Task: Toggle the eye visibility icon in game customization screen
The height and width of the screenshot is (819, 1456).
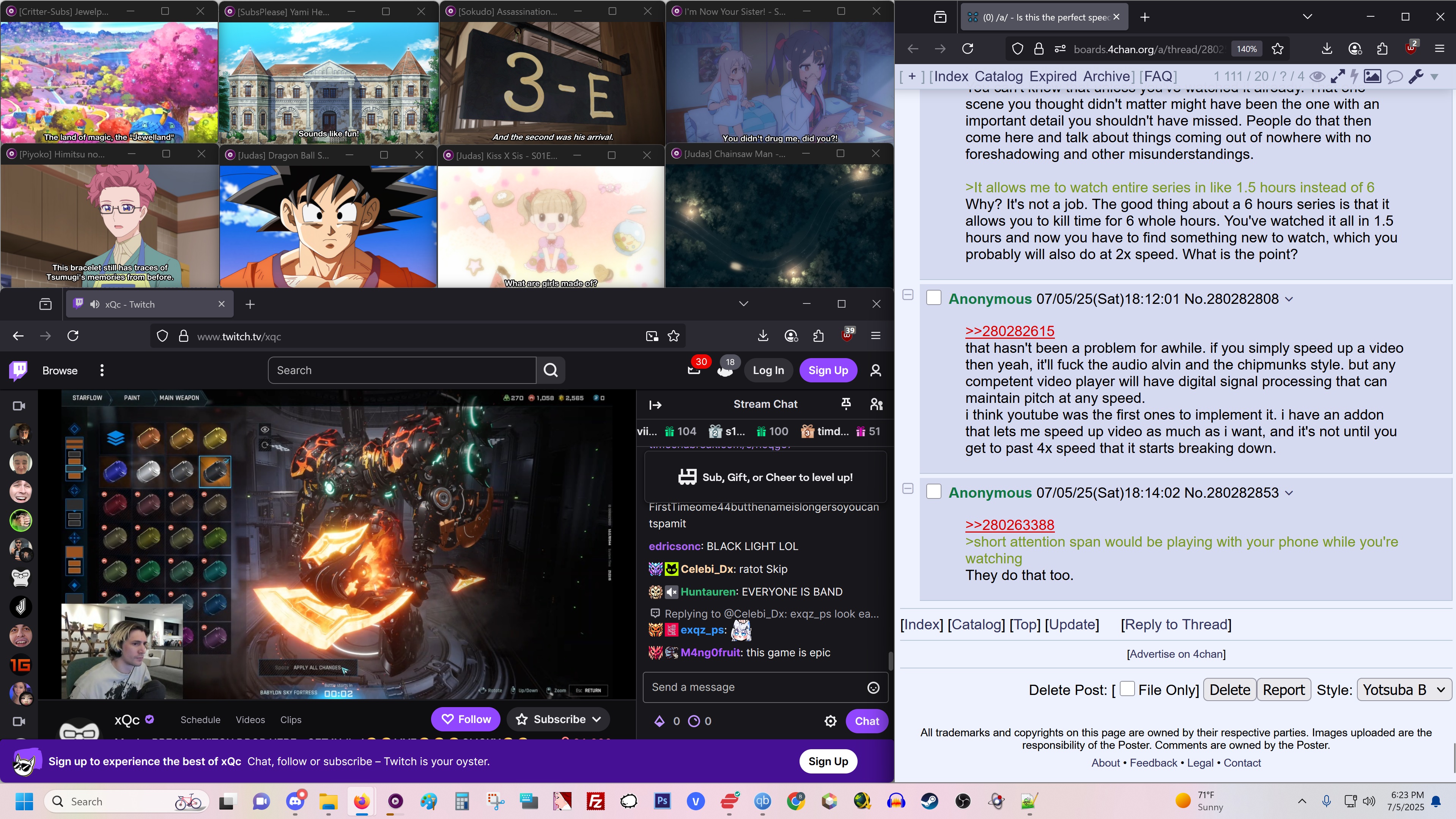Action: pos(264,430)
